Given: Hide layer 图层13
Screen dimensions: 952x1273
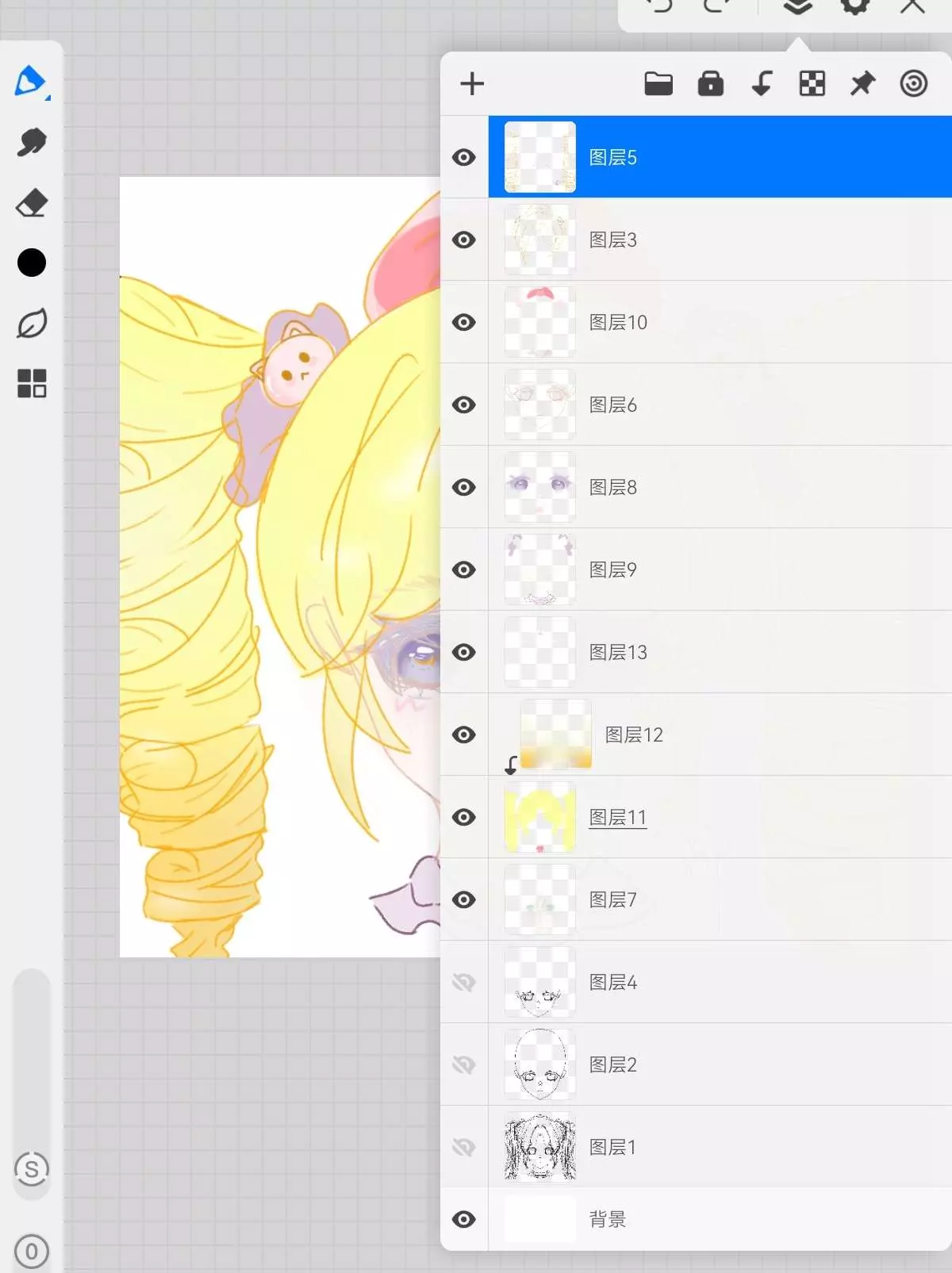Looking at the screenshot, I should 464,652.
